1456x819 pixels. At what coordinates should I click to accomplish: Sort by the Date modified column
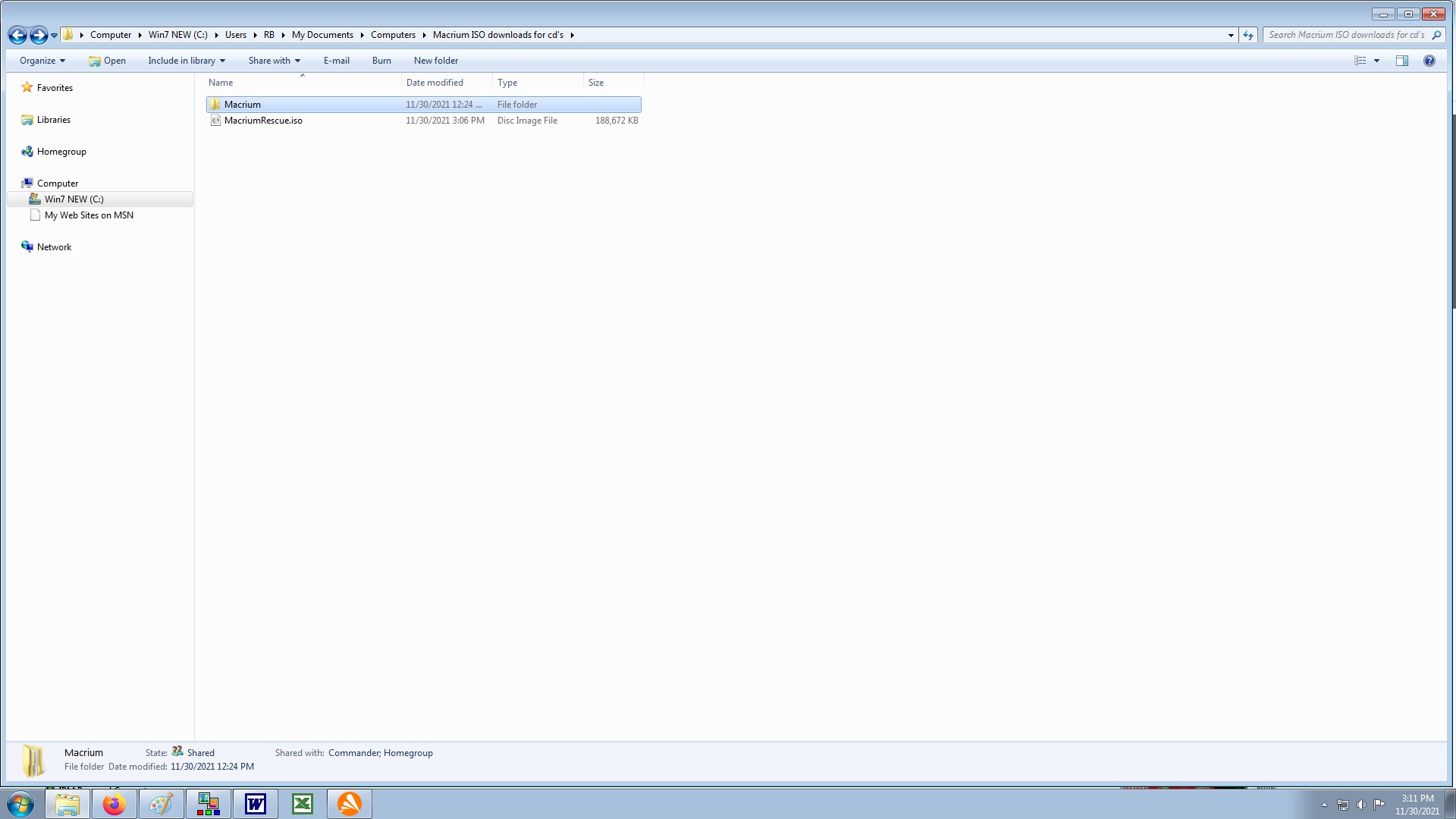tap(447, 83)
